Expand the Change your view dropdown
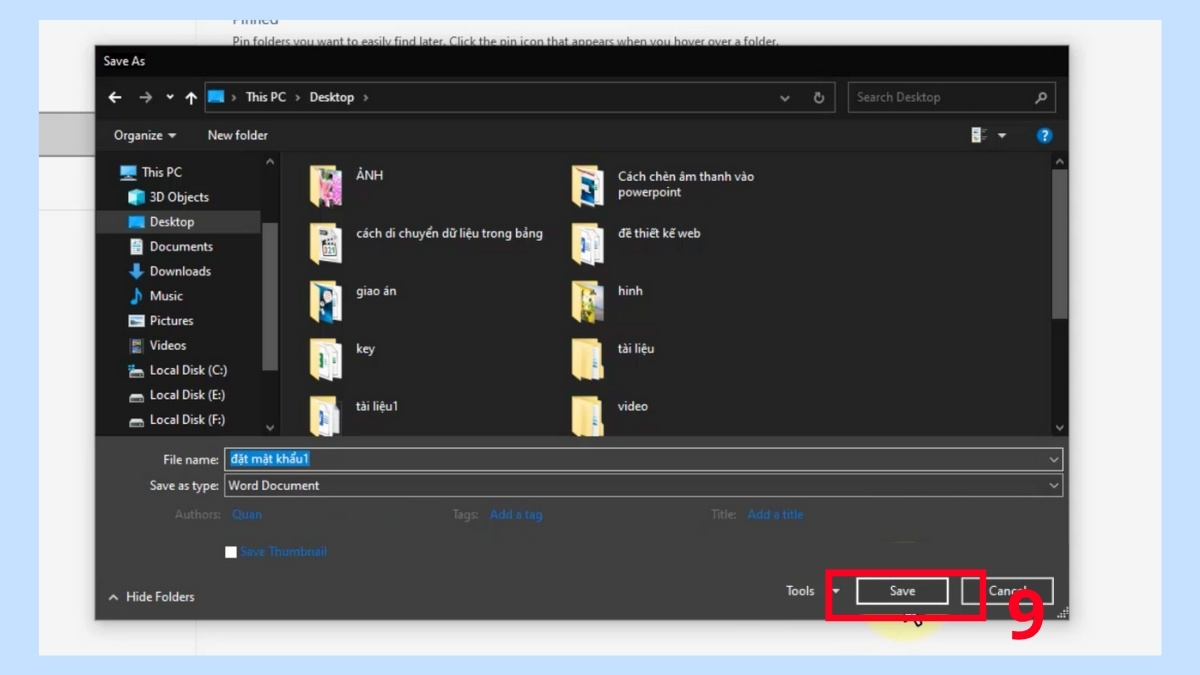 click(1002, 135)
